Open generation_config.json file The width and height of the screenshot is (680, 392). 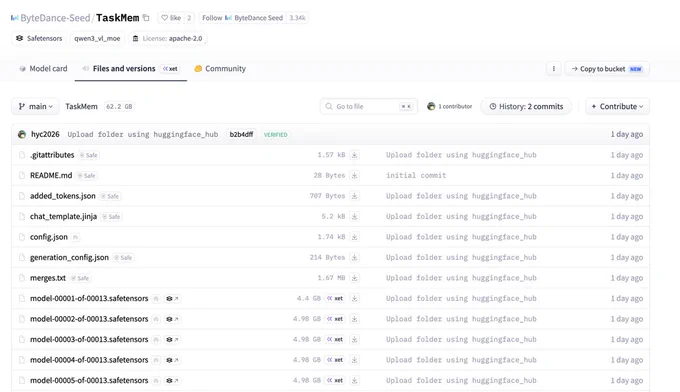pos(69,257)
